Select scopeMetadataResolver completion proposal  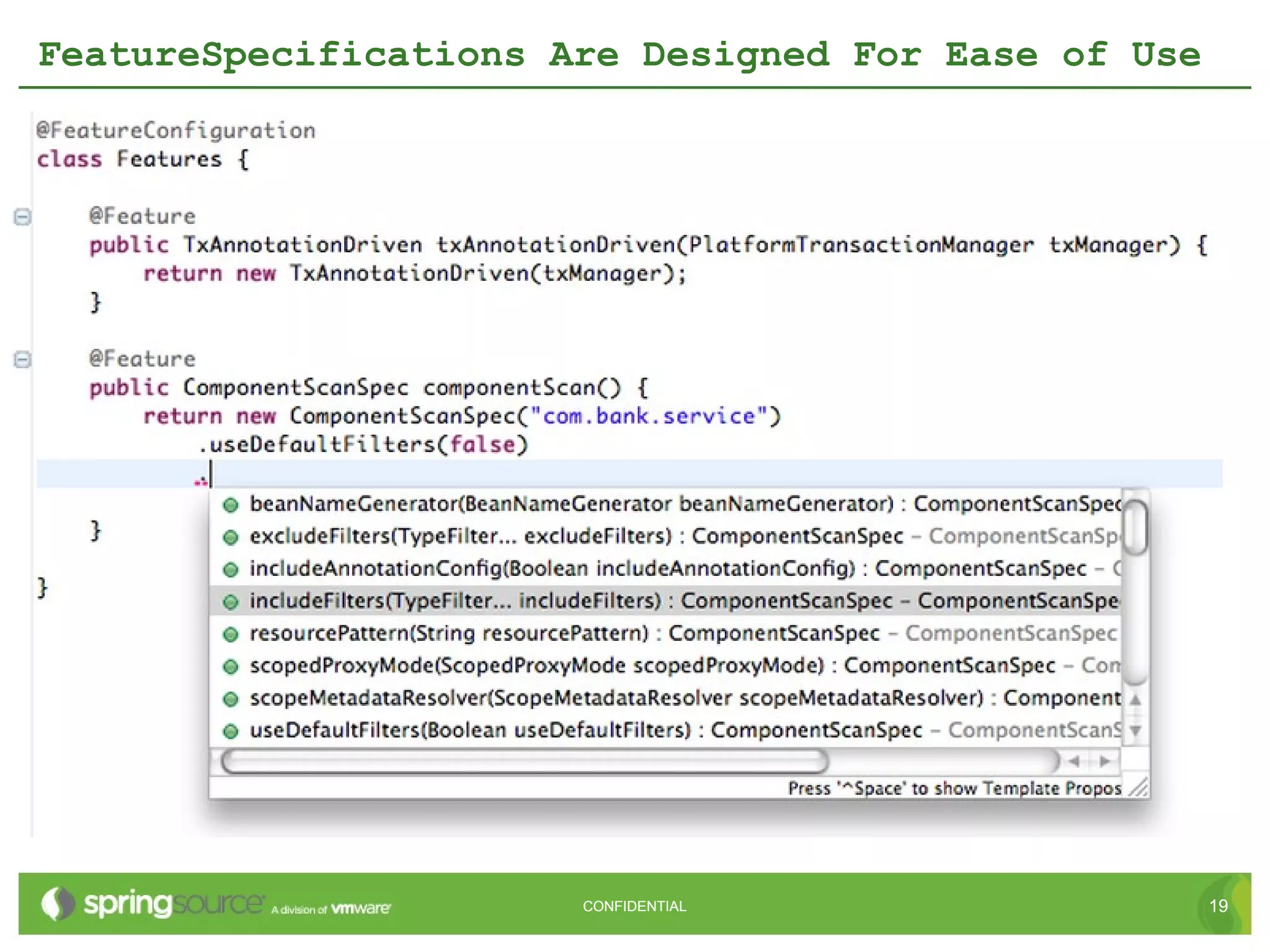pos(665,698)
